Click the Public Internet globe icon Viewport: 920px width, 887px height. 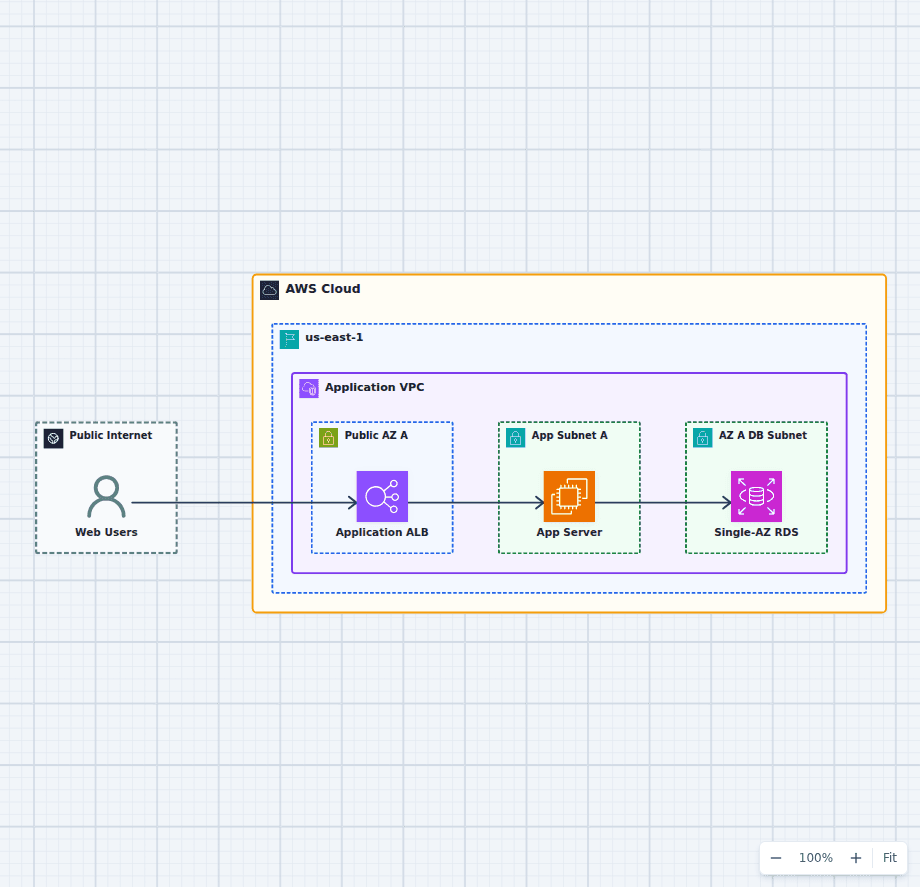tap(53, 438)
